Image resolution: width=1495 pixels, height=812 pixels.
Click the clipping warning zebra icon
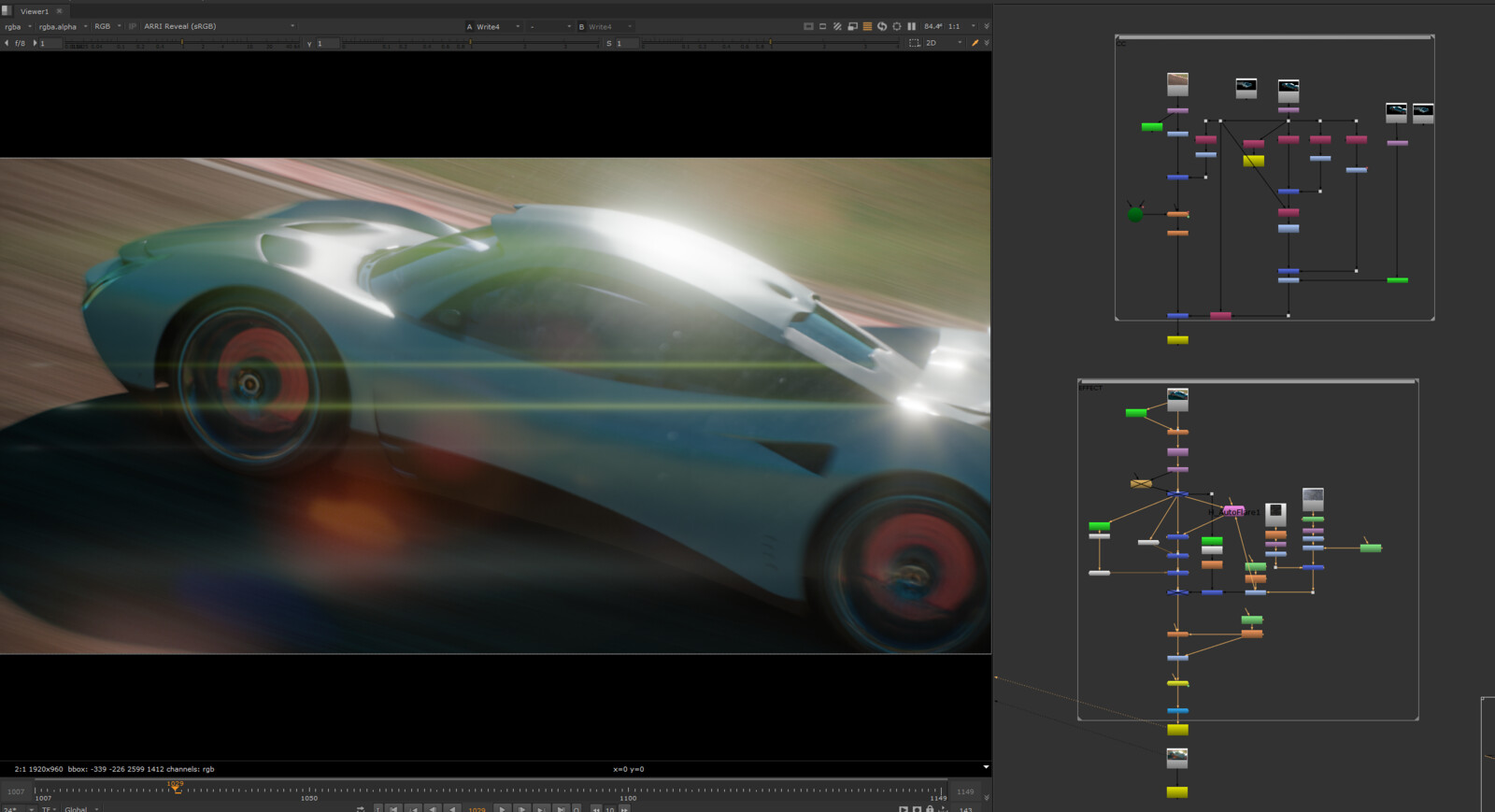(x=837, y=26)
